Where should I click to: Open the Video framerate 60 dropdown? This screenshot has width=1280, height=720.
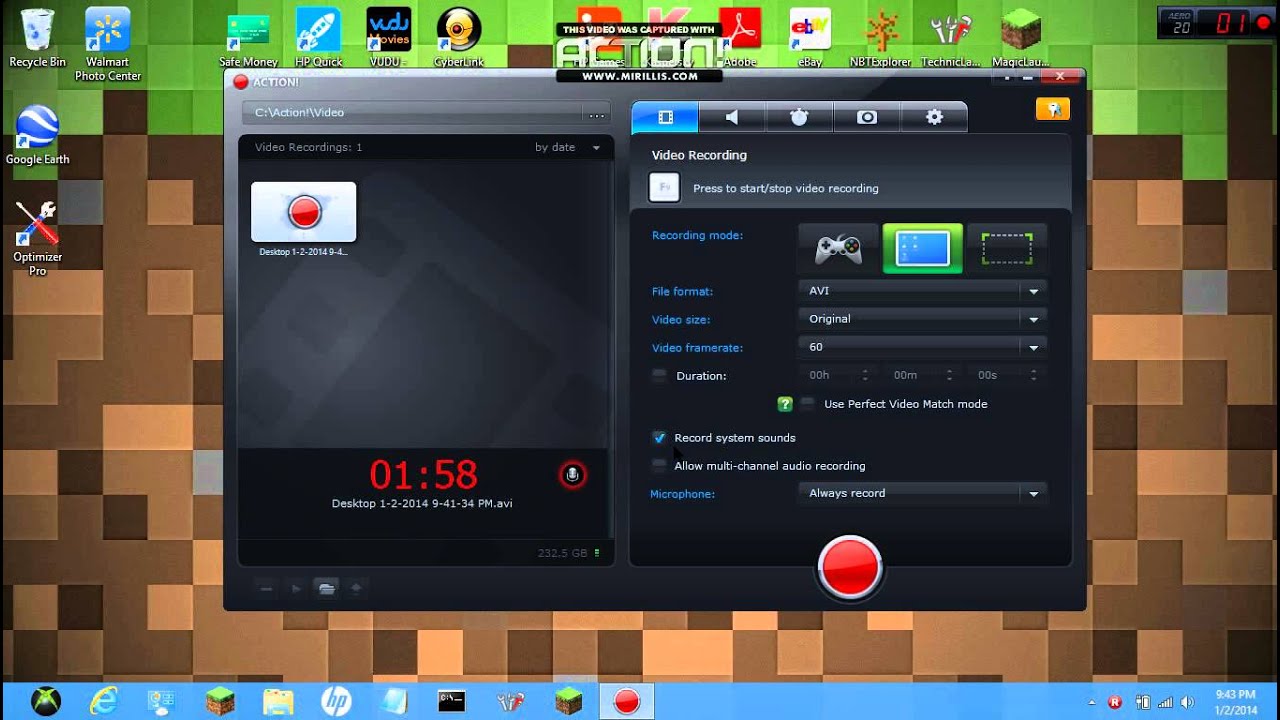pos(922,347)
